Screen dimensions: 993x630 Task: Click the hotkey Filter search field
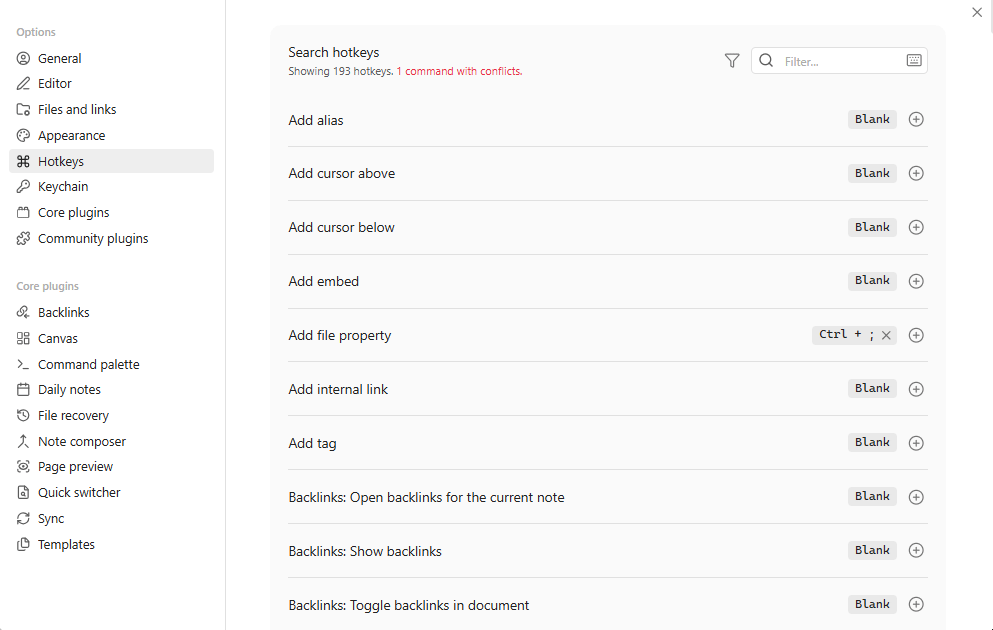tap(840, 61)
